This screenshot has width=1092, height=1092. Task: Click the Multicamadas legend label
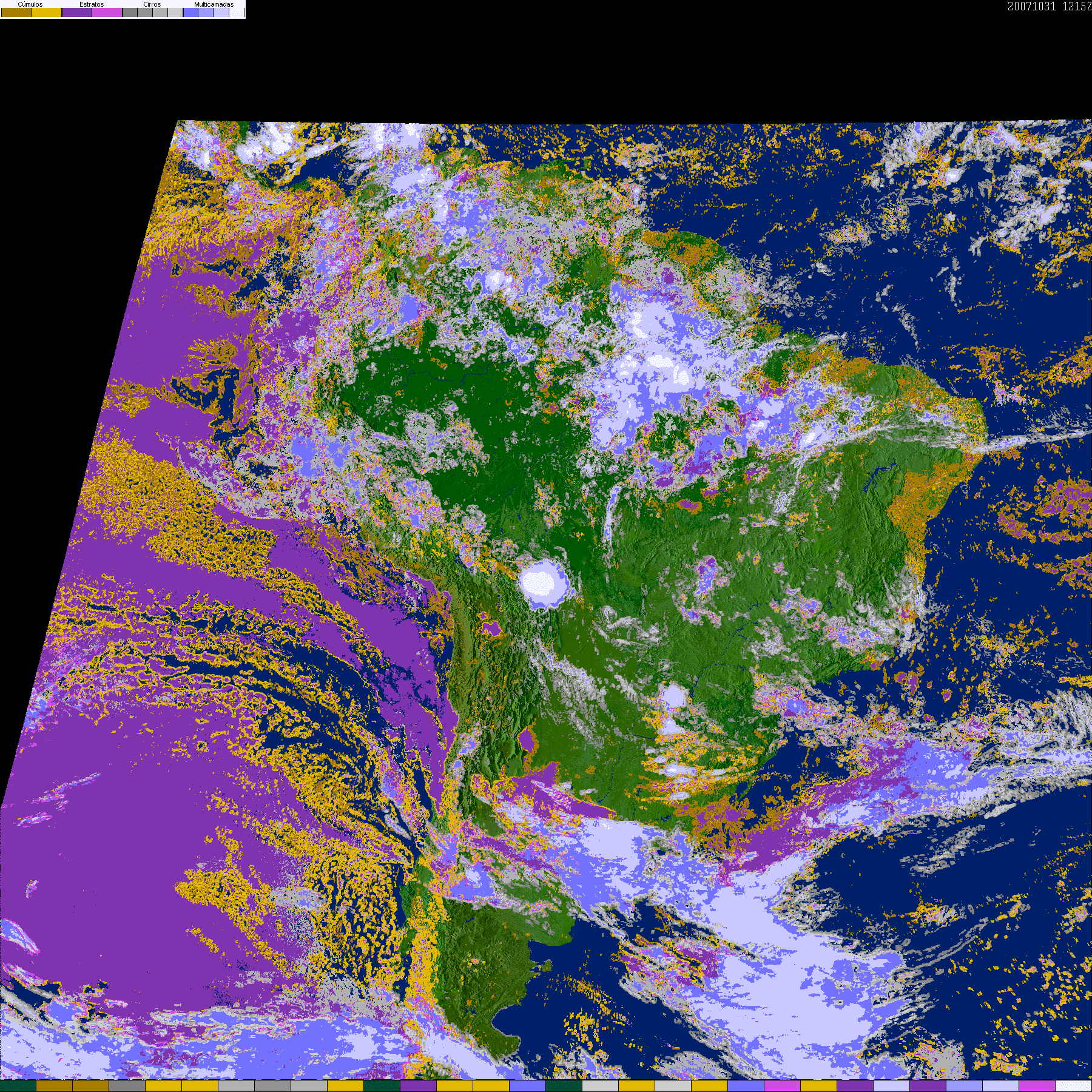[x=214, y=4]
